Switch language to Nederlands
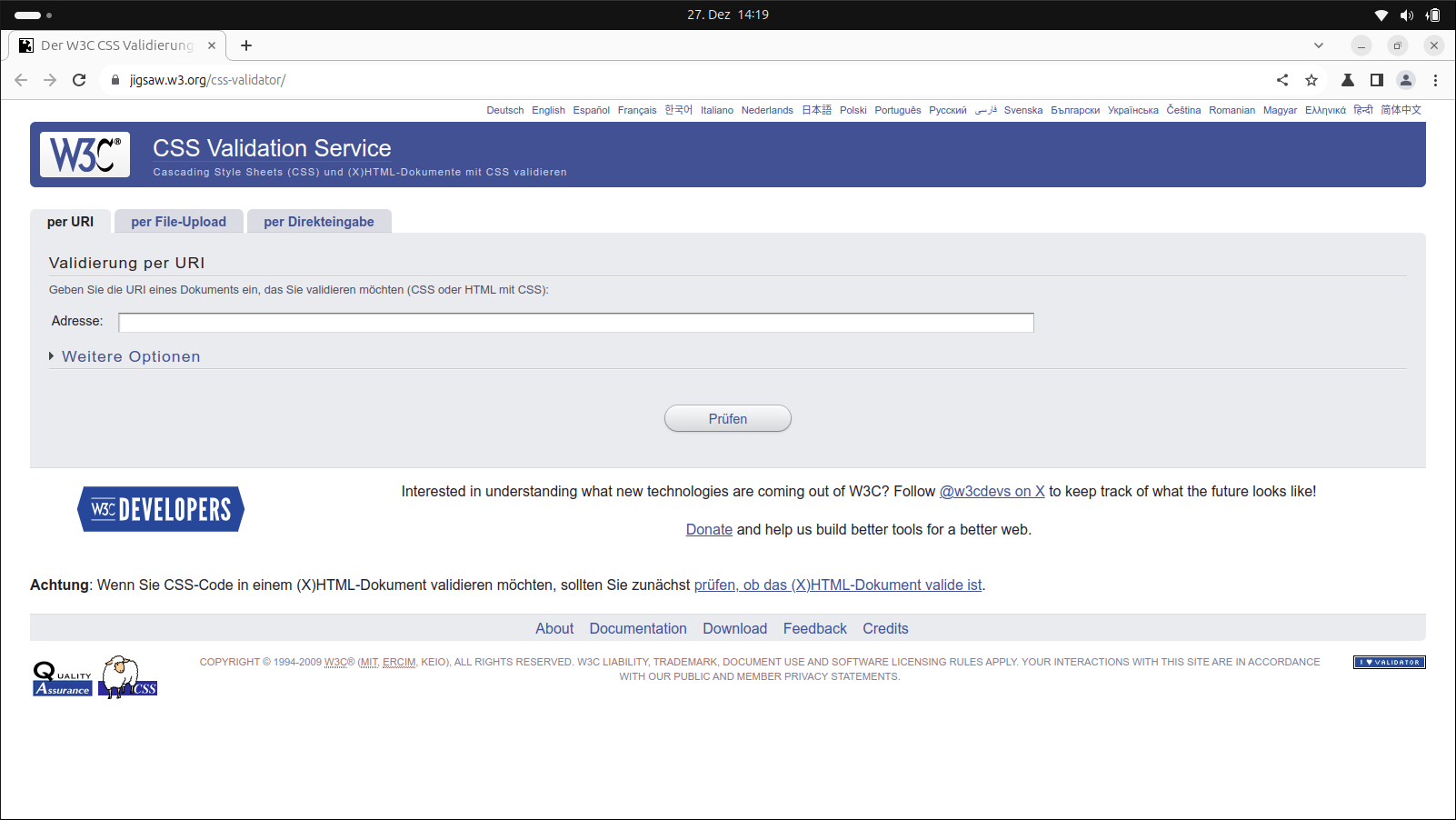Screen dimensions: 1456x820 [x=767, y=110]
